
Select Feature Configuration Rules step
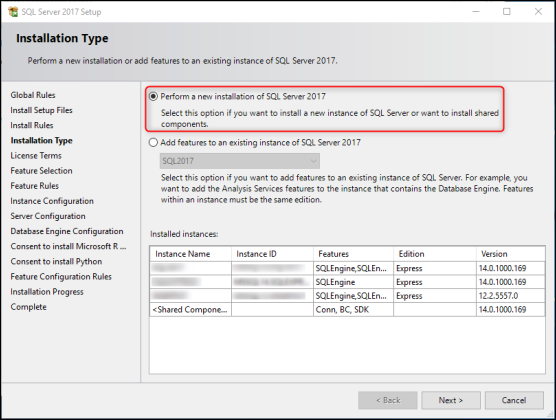(61, 277)
